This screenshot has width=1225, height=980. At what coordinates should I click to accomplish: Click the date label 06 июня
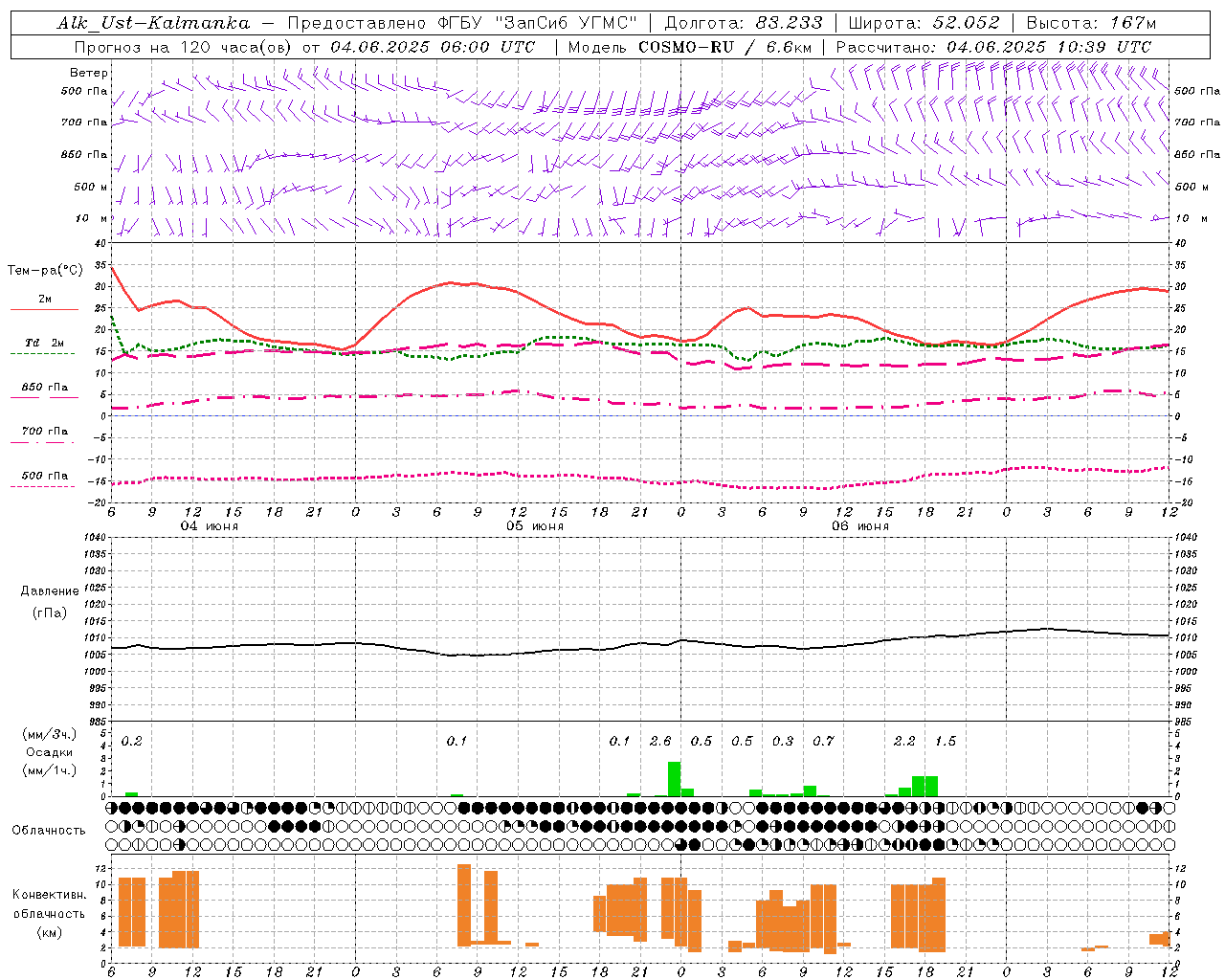tap(860, 526)
